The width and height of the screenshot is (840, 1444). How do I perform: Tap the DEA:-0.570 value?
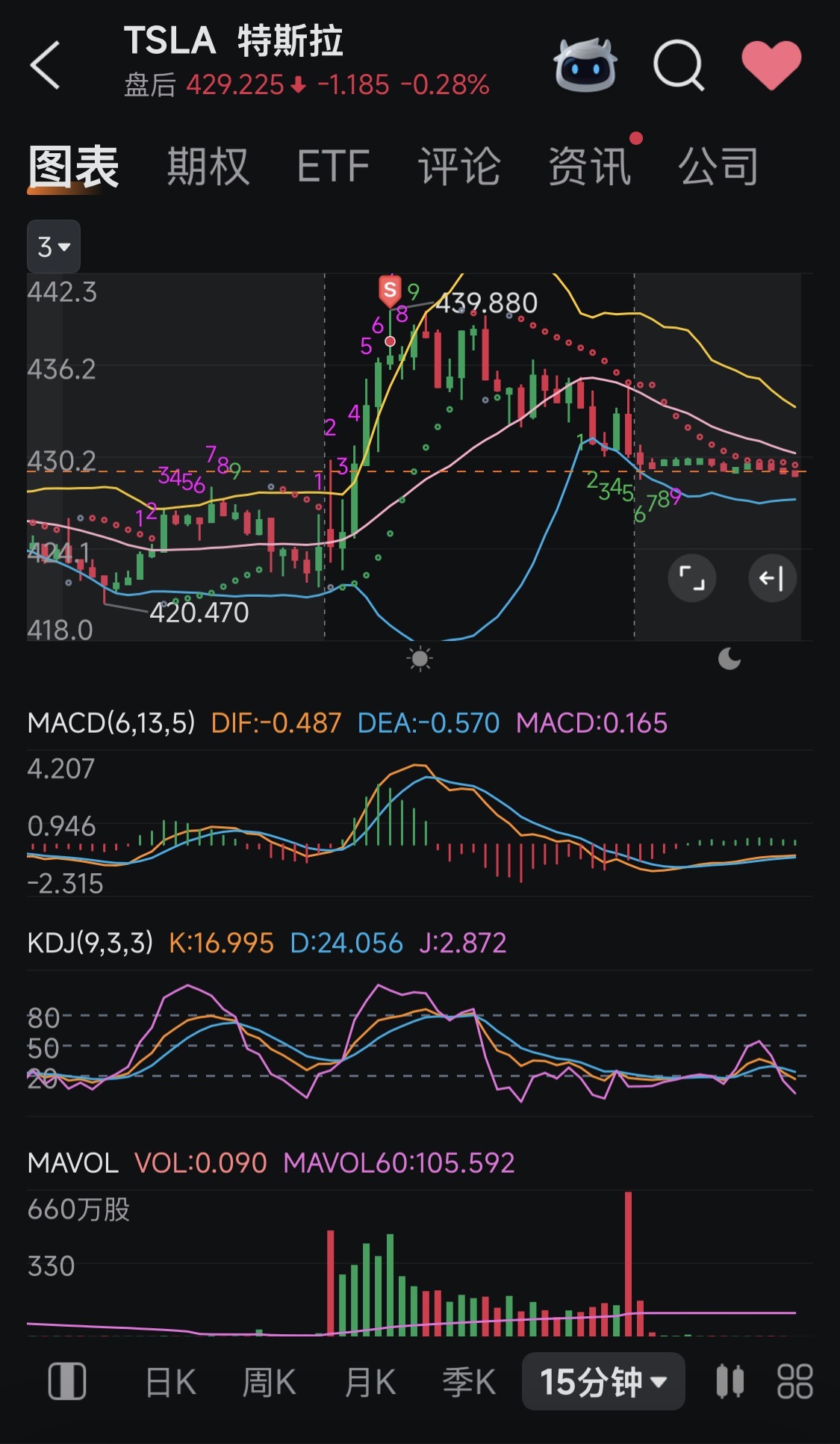[429, 723]
